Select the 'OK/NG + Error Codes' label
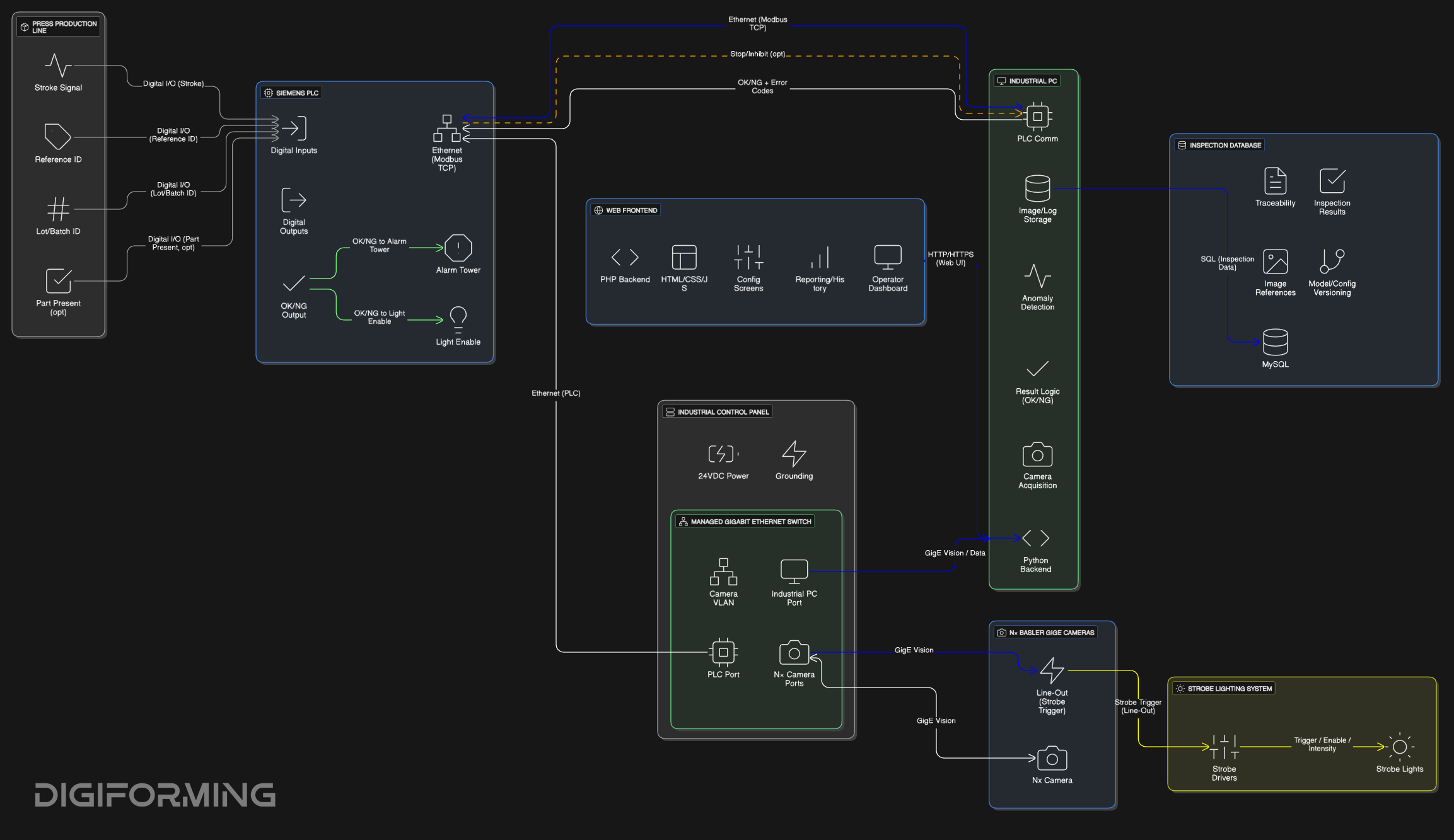The image size is (1454, 840). 762,86
